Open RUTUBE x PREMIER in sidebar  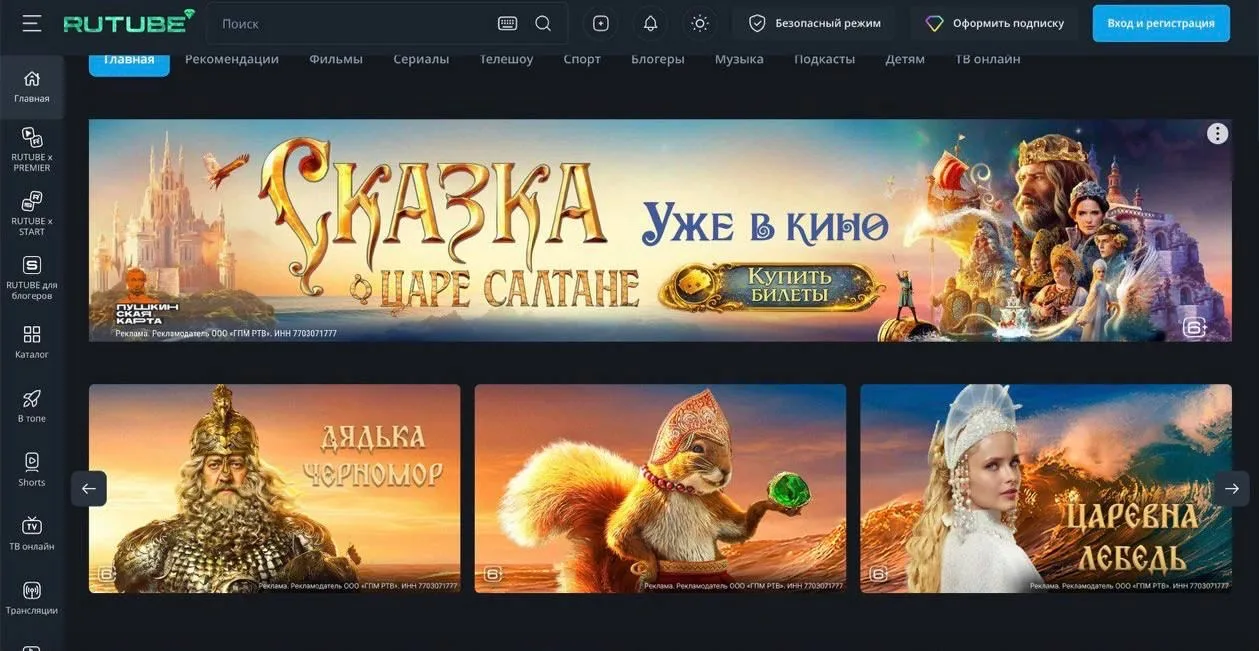(32, 149)
